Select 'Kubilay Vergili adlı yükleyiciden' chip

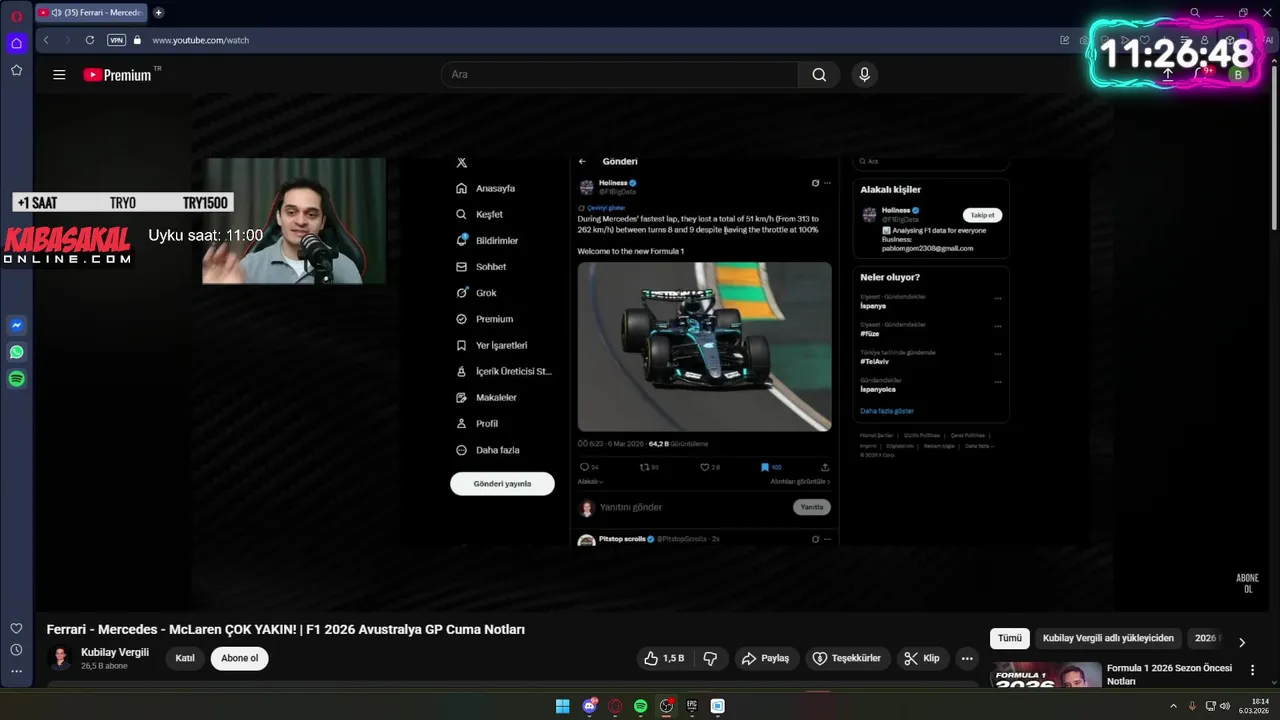click(1108, 638)
